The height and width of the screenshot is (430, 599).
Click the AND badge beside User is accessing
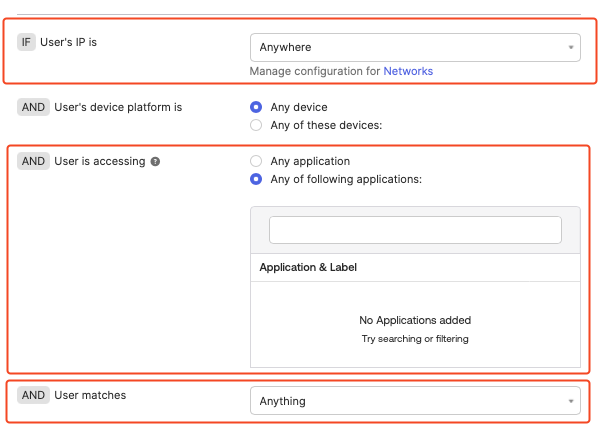point(33,161)
